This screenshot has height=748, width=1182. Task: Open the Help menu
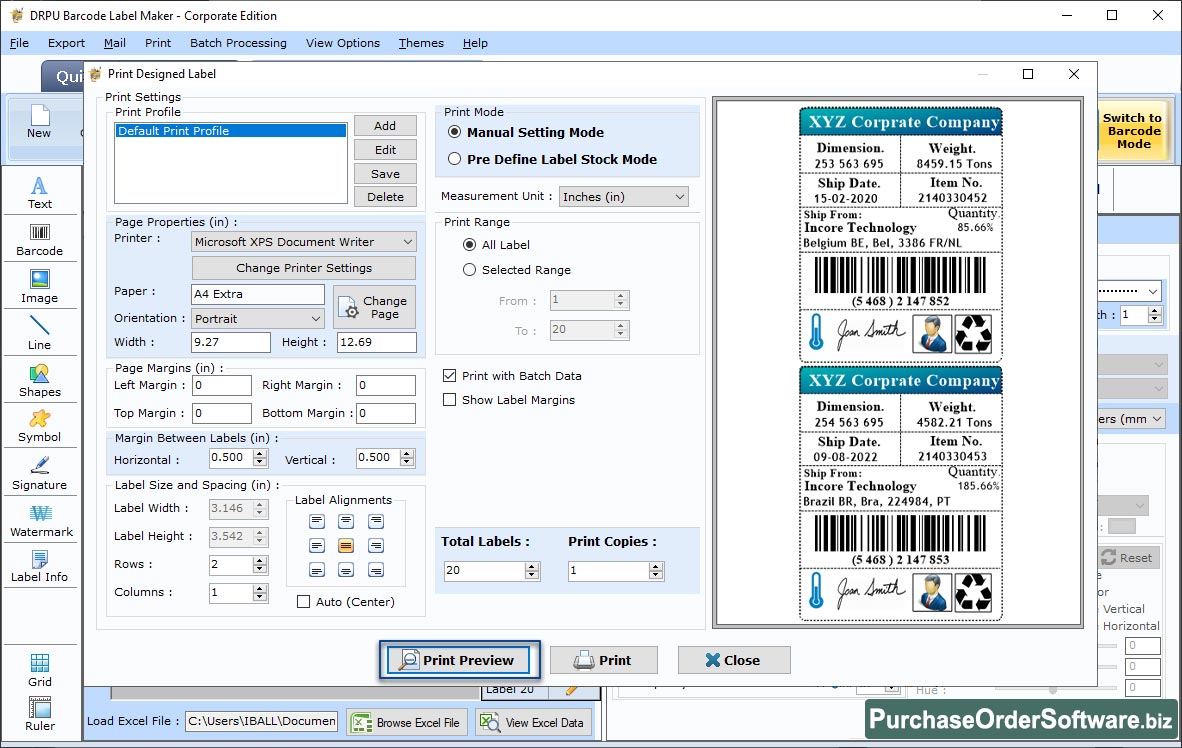(475, 43)
